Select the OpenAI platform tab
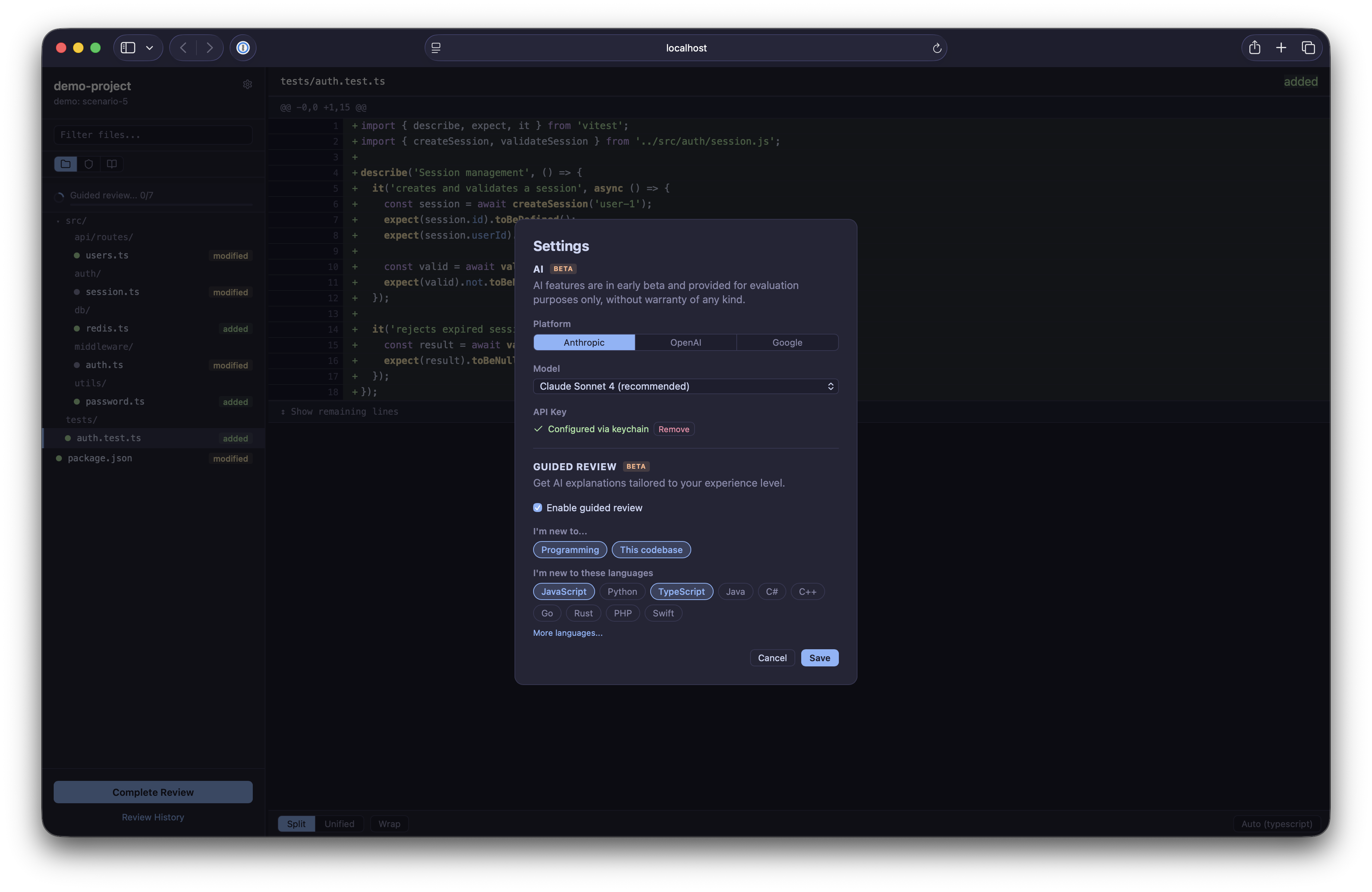 click(x=685, y=342)
